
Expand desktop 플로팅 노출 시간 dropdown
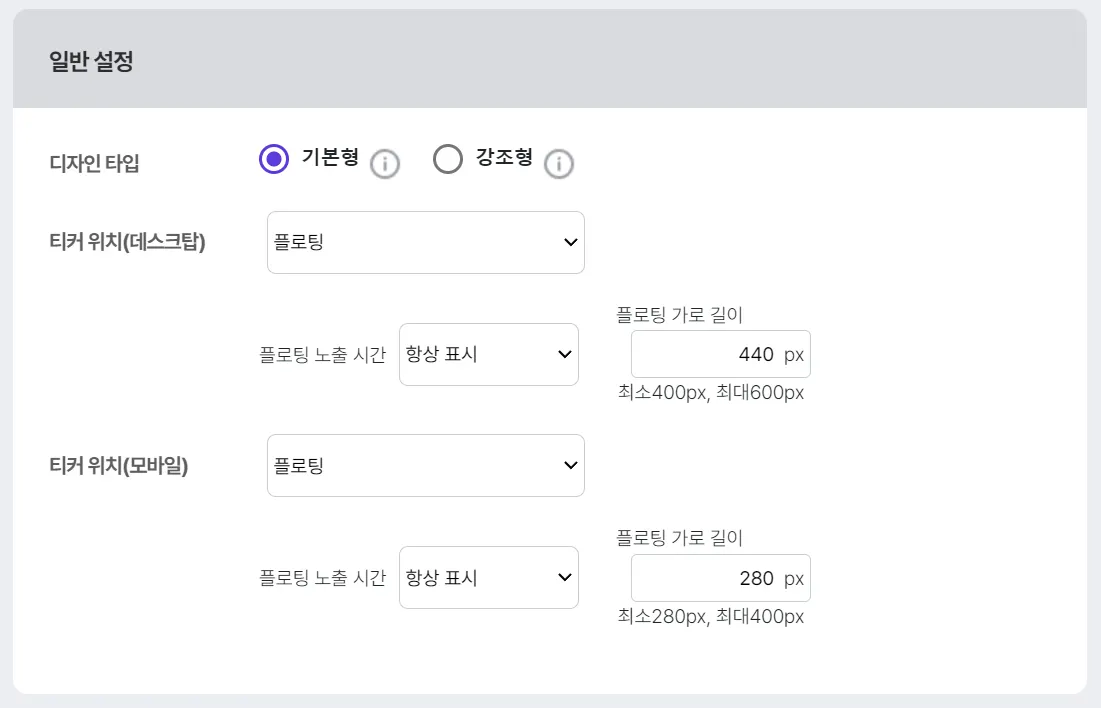coord(488,354)
